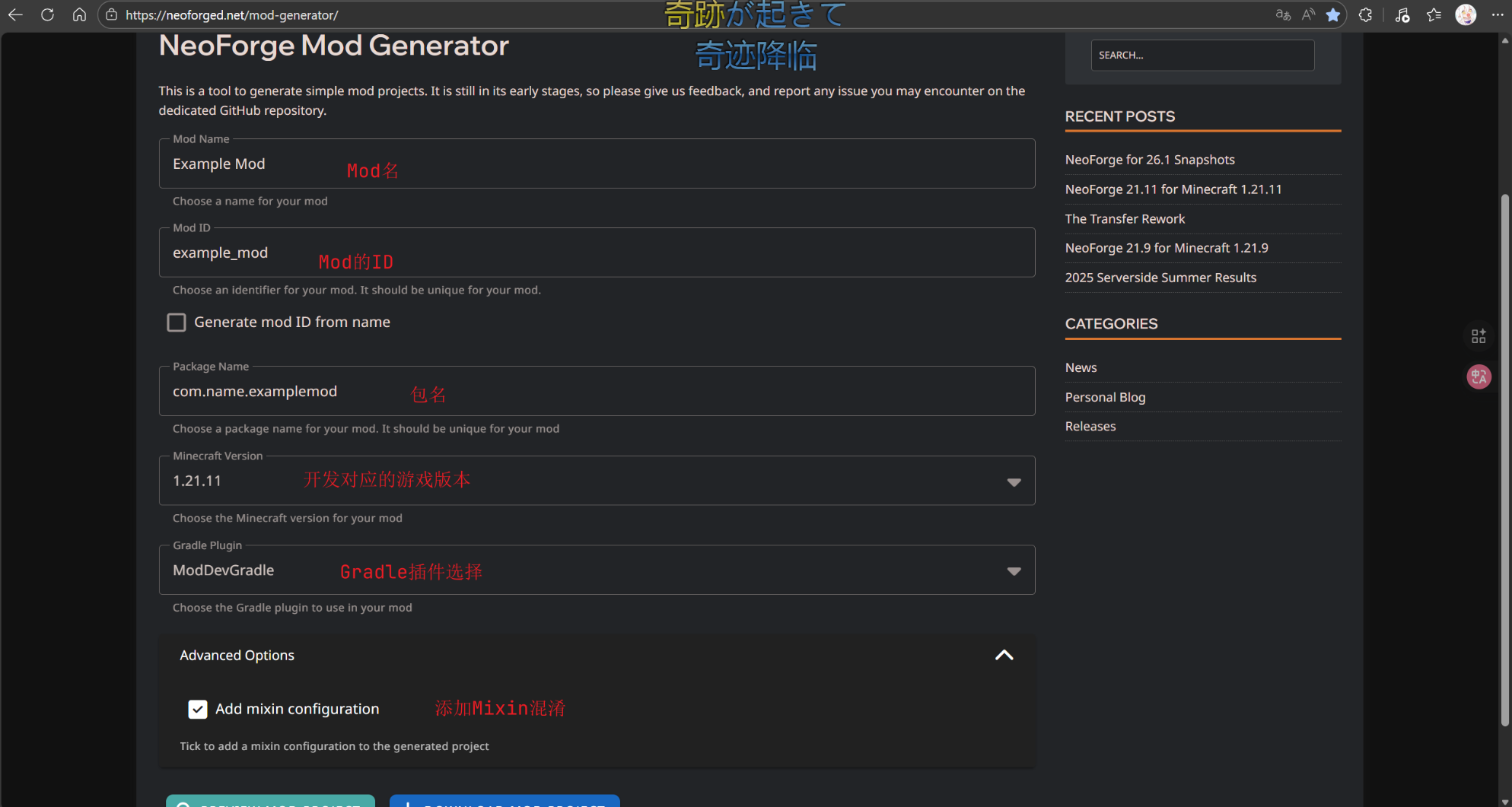
Task: Go to the Releases category
Action: point(1090,427)
